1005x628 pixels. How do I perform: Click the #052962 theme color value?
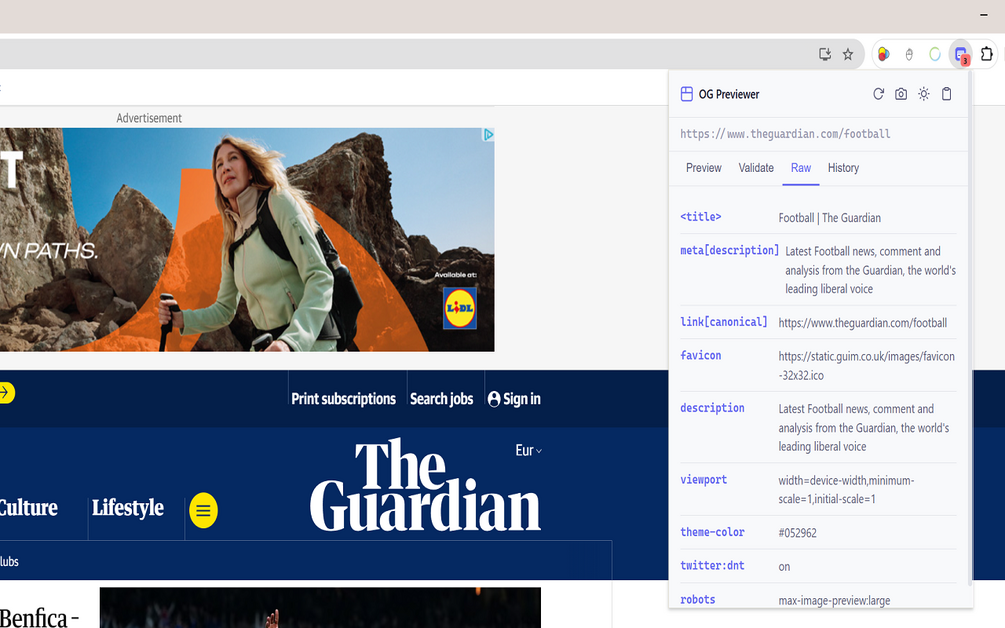(797, 533)
